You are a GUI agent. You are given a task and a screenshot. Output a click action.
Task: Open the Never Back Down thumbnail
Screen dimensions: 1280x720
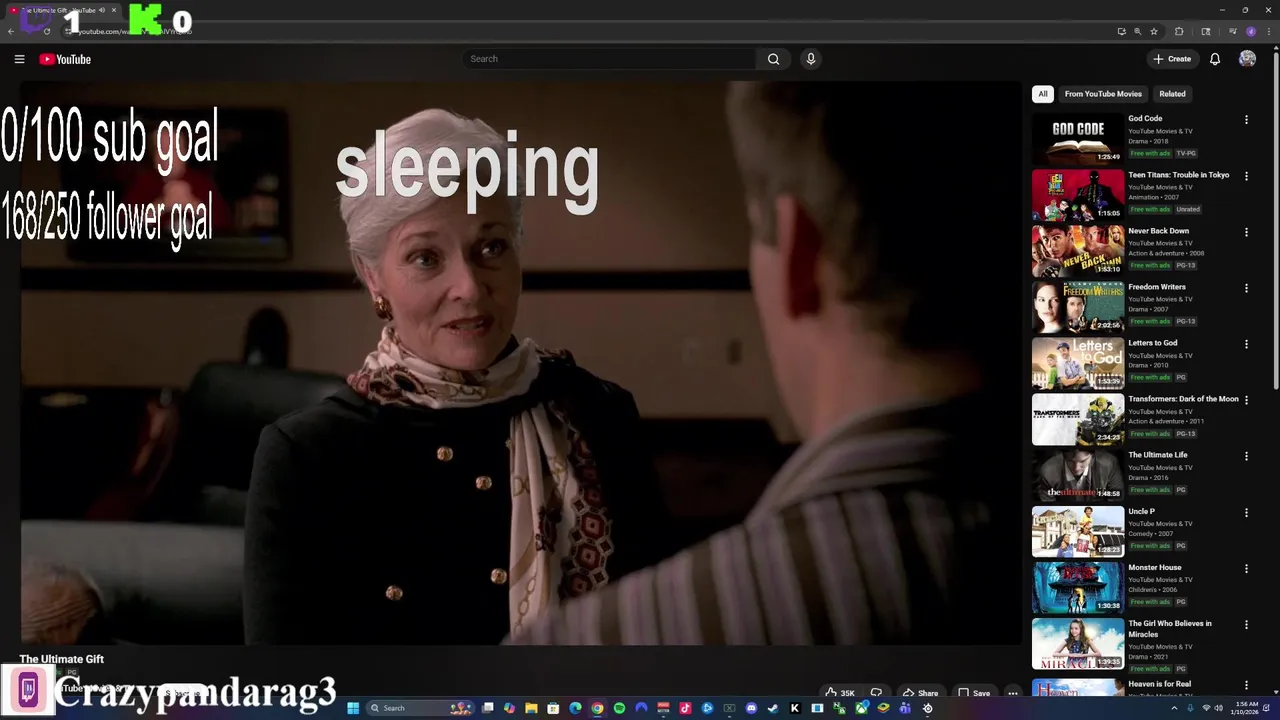[1078, 250]
